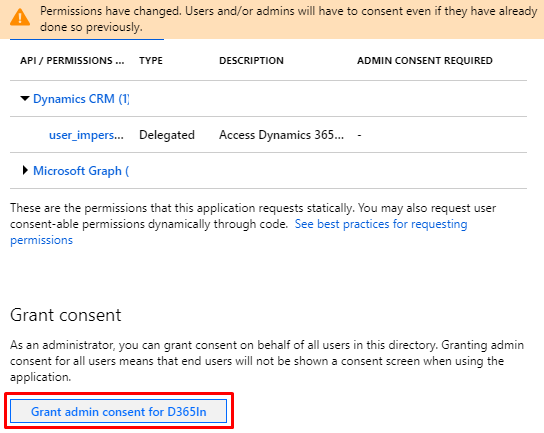Click the DESCRIPTION column header
This screenshot has height=433, width=544.
pyautogui.click(x=251, y=60)
